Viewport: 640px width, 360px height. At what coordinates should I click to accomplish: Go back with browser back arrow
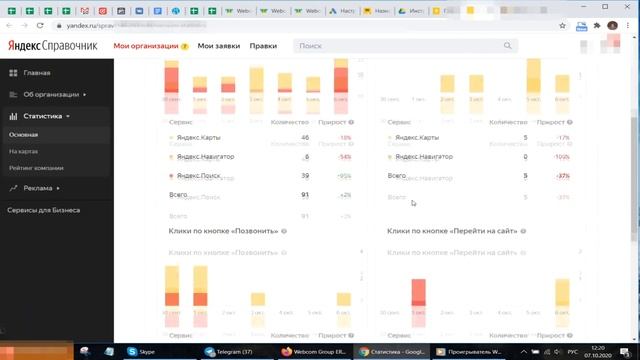click(x=9, y=25)
